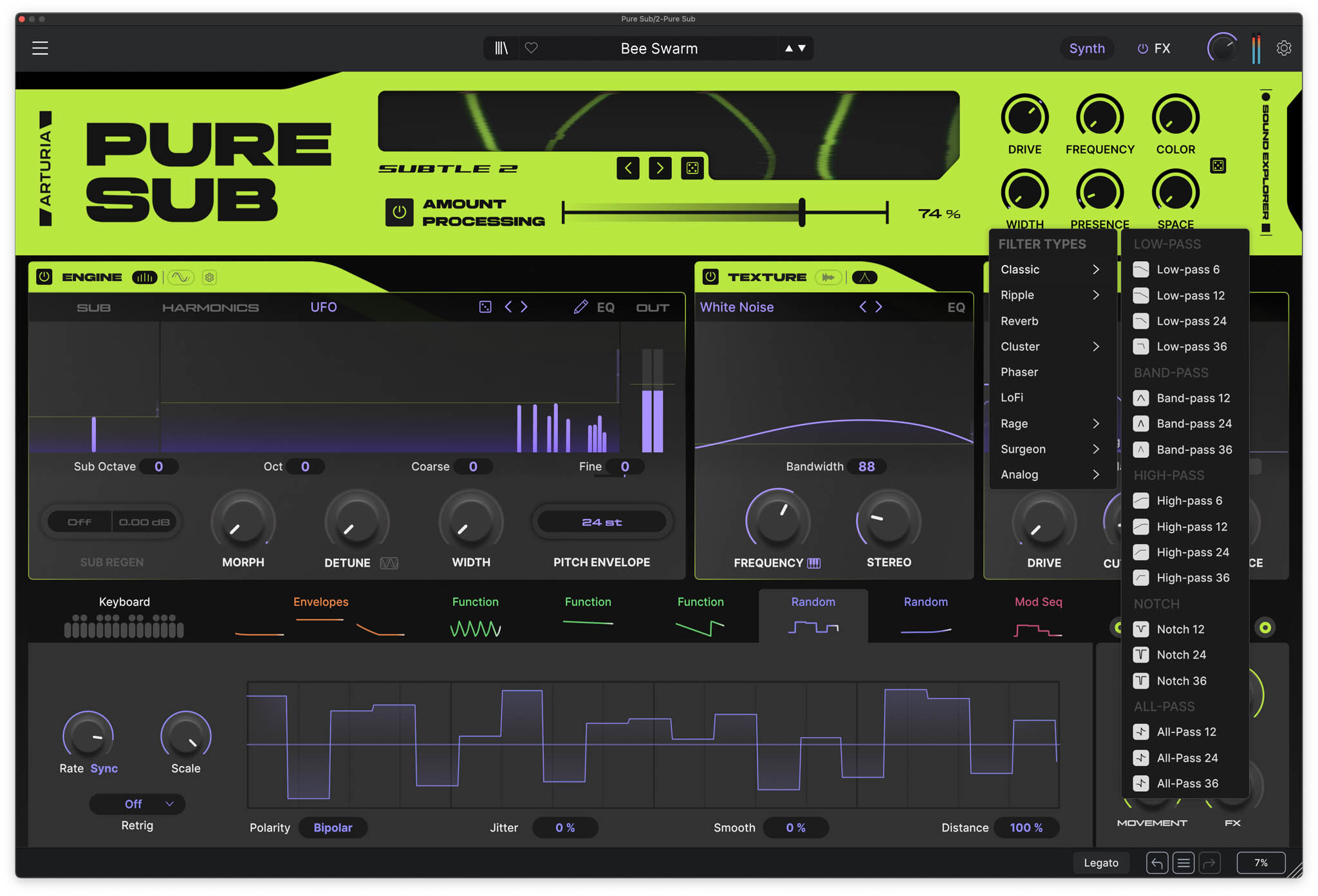Screen dimensions: 1318x896
Task: Open the Engine EQ
Action: tap(606, 307)
